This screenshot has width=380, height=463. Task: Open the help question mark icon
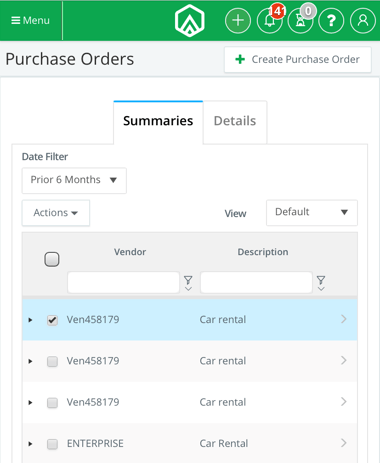pos(331,21)
